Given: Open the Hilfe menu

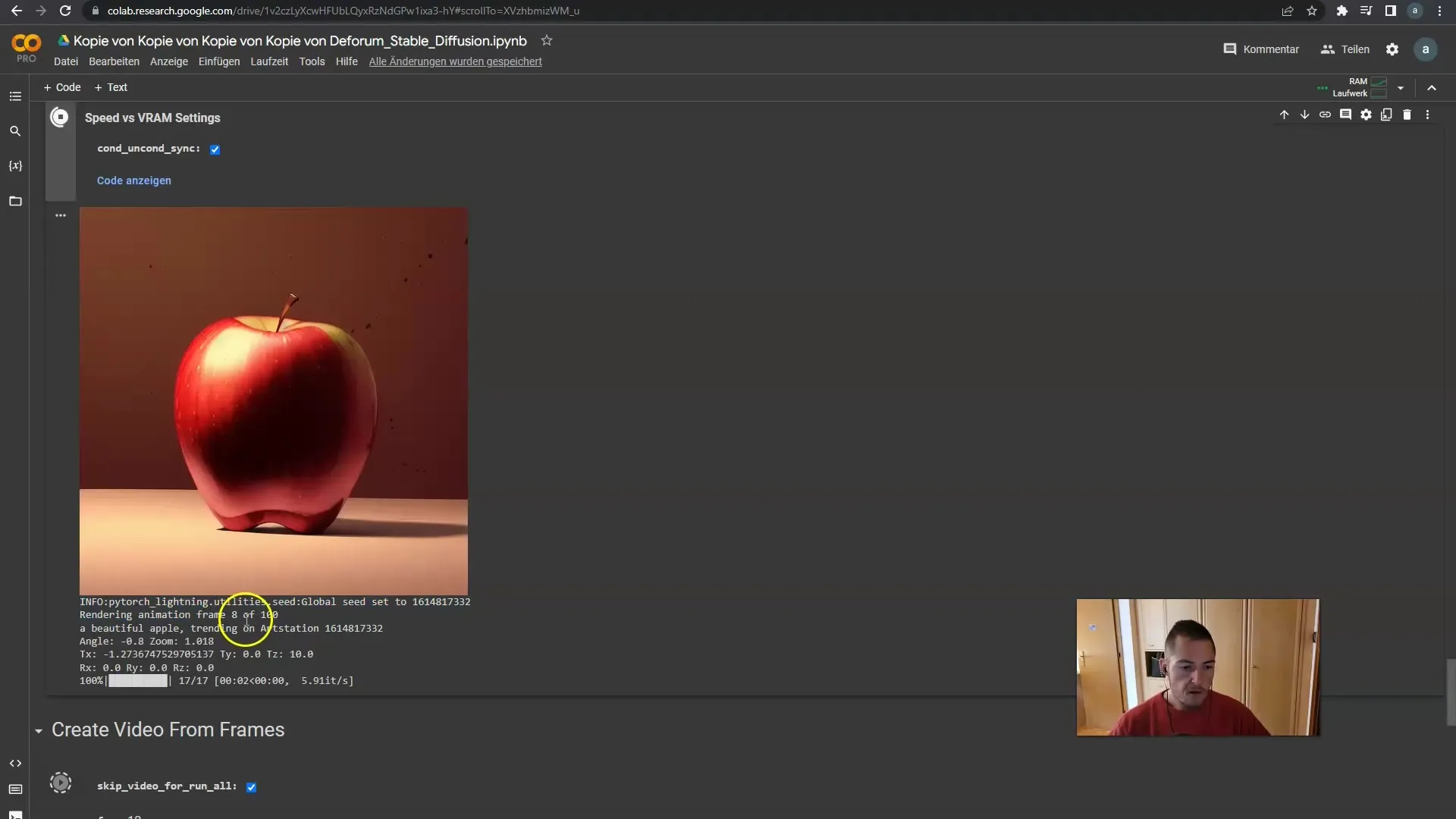Looking at the screenshot, I should (347, 61).
